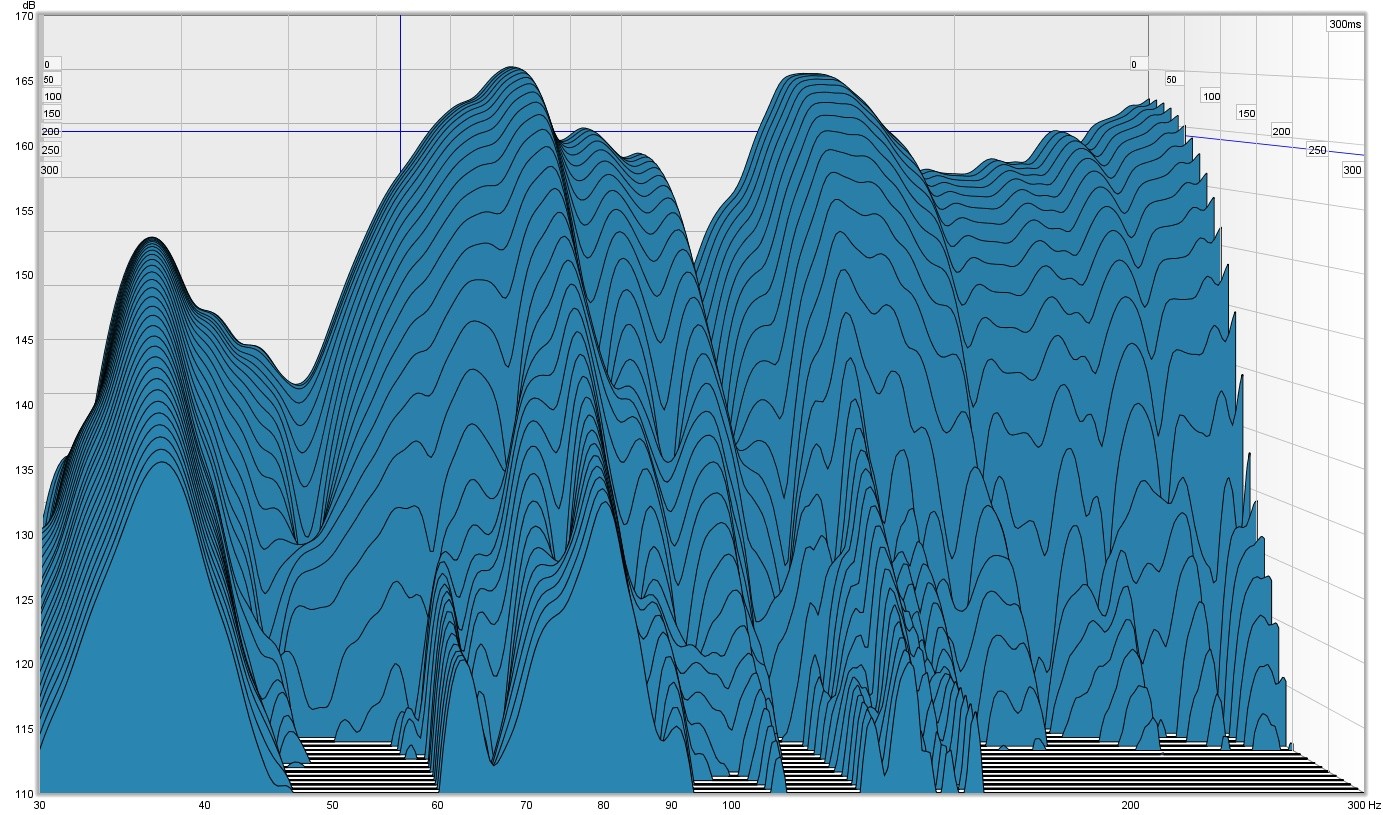The width and height of the screenshot is (1383, 815).
Task: Click the 50 time box beside the dB axis
Action: pyautogui.click(x=50, y=79)
